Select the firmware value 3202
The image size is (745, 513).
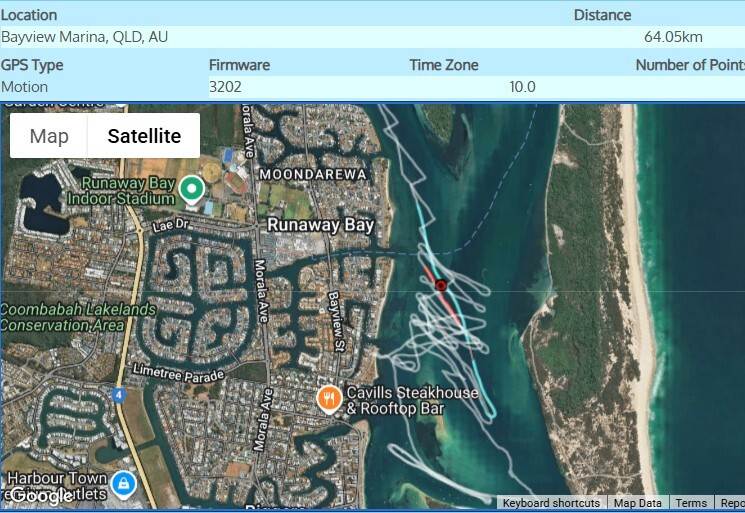click(225, 87)
